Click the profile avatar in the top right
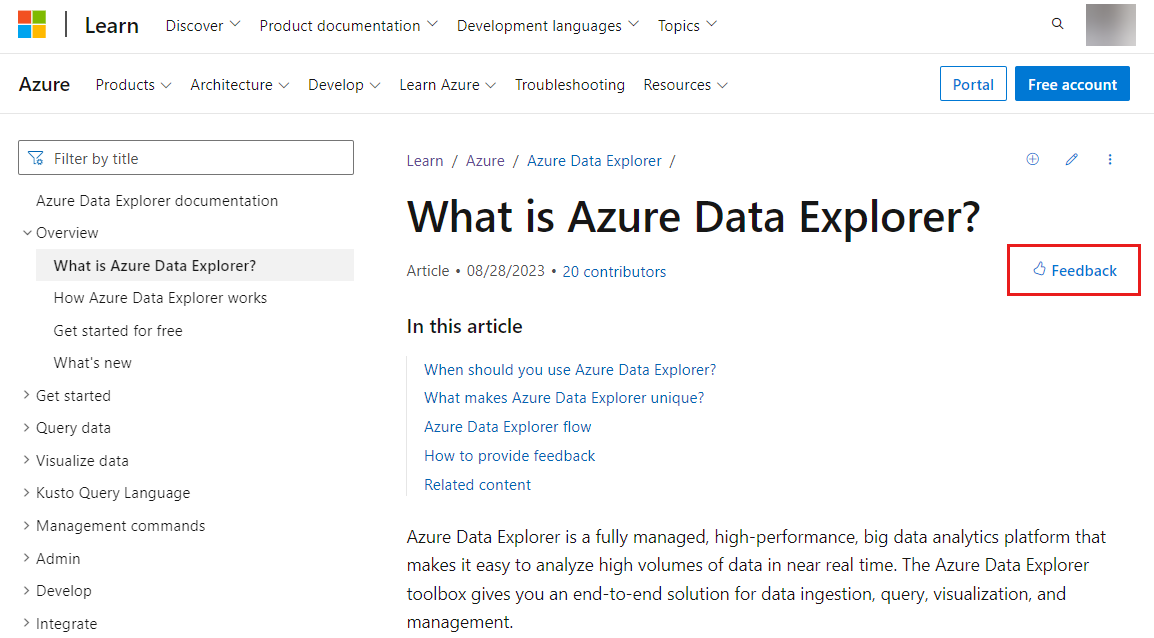1154x638 pixels. 1110,25
